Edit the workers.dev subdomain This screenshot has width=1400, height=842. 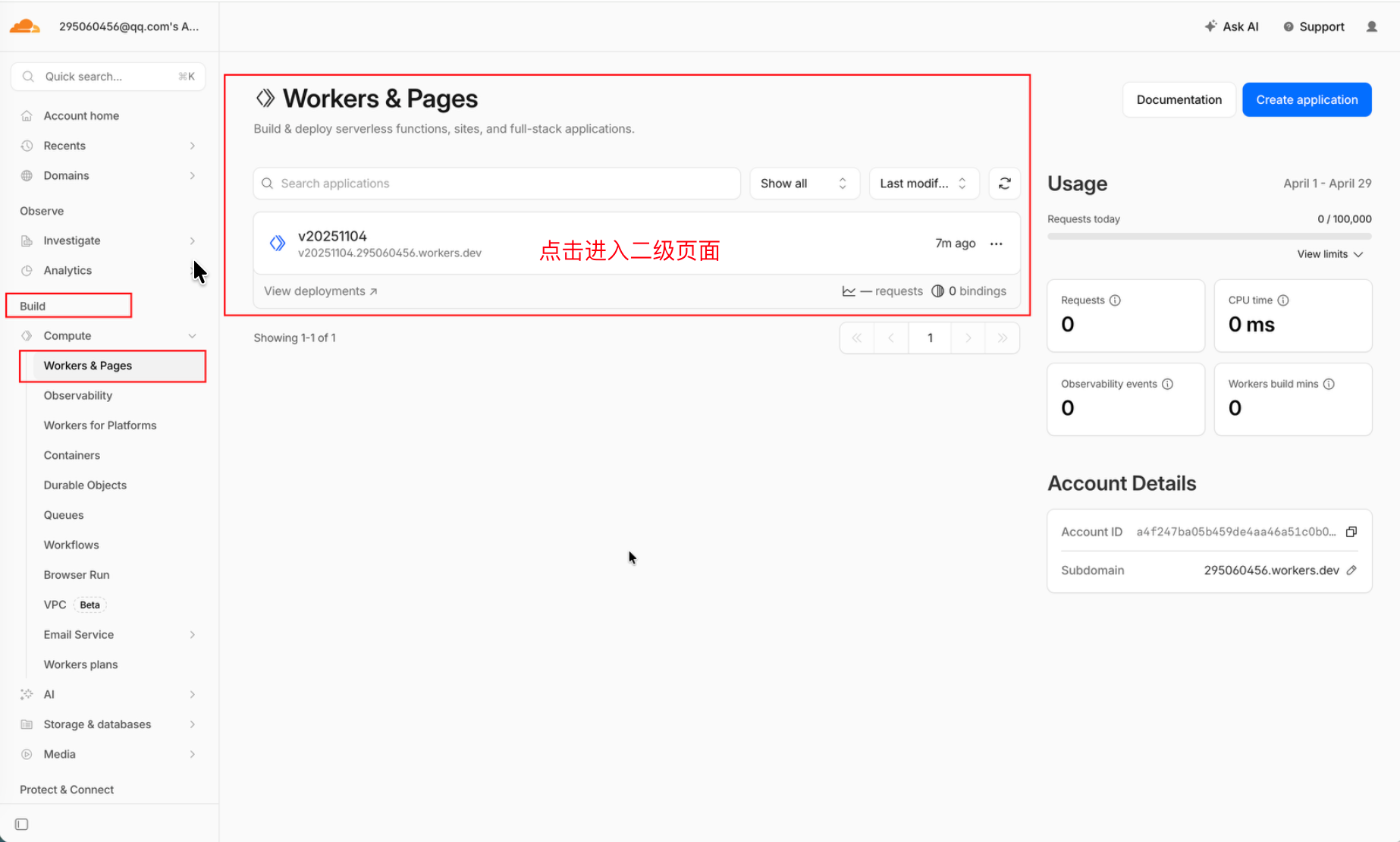click(x=1351, y=570)
